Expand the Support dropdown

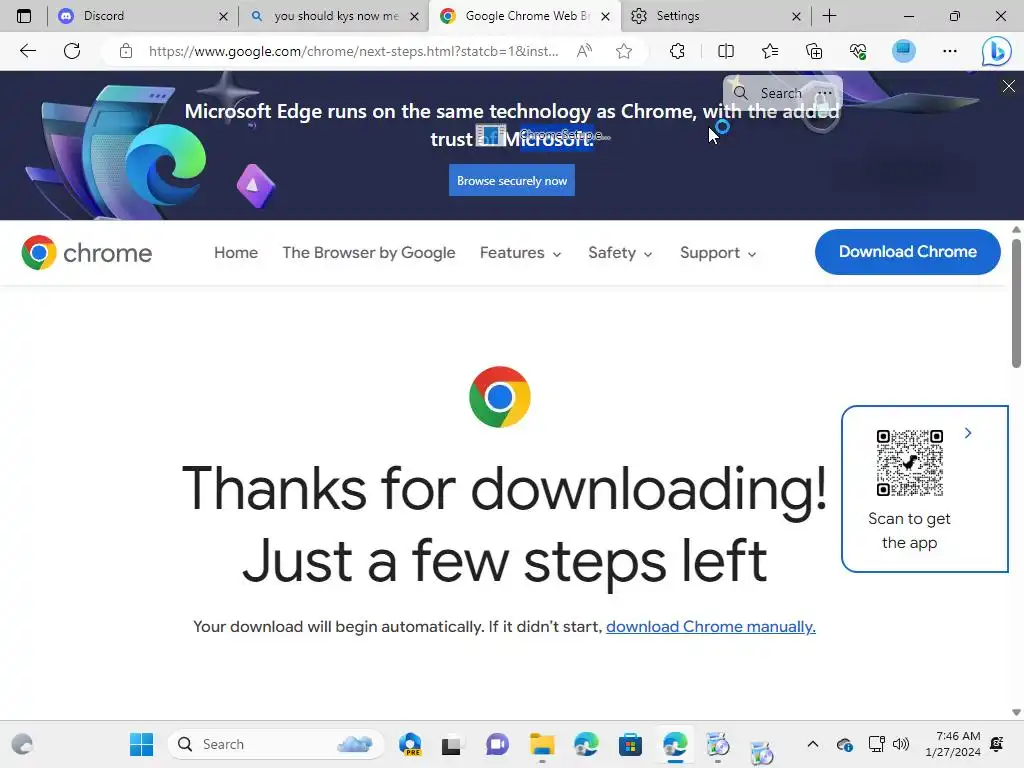(x=718, y=253)
